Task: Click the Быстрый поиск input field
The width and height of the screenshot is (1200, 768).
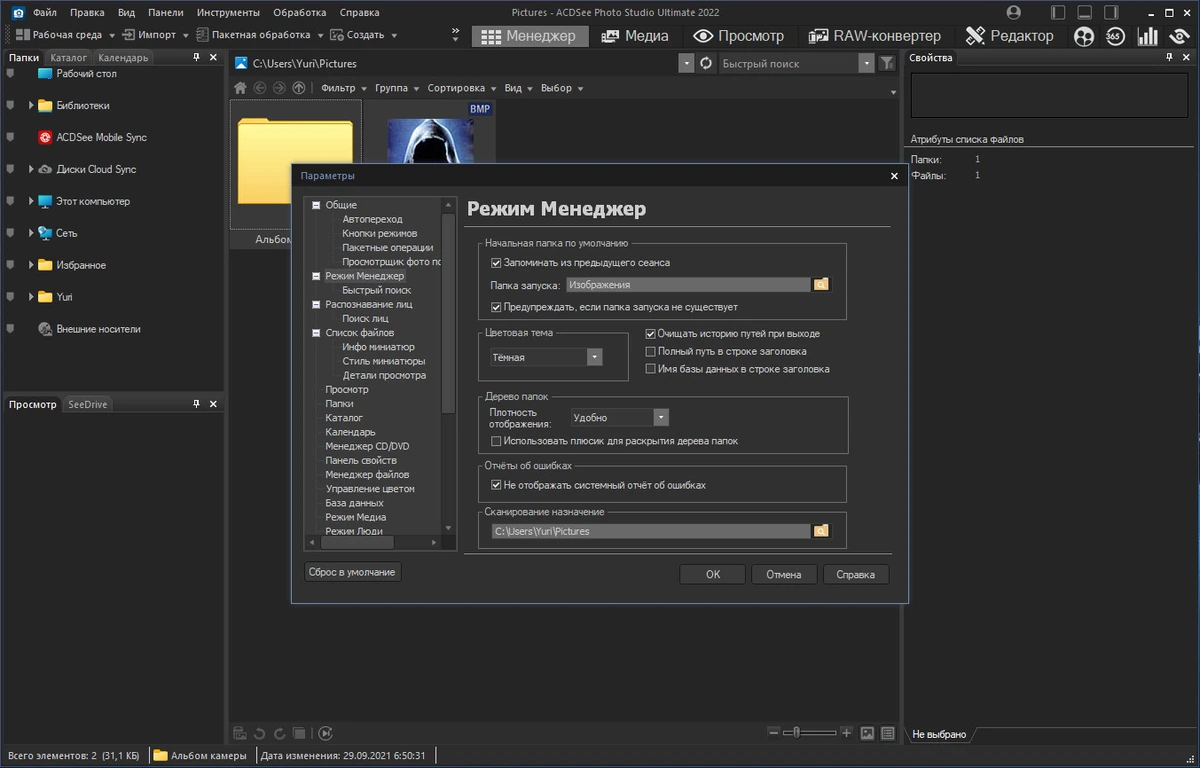Action: [788, 63]
